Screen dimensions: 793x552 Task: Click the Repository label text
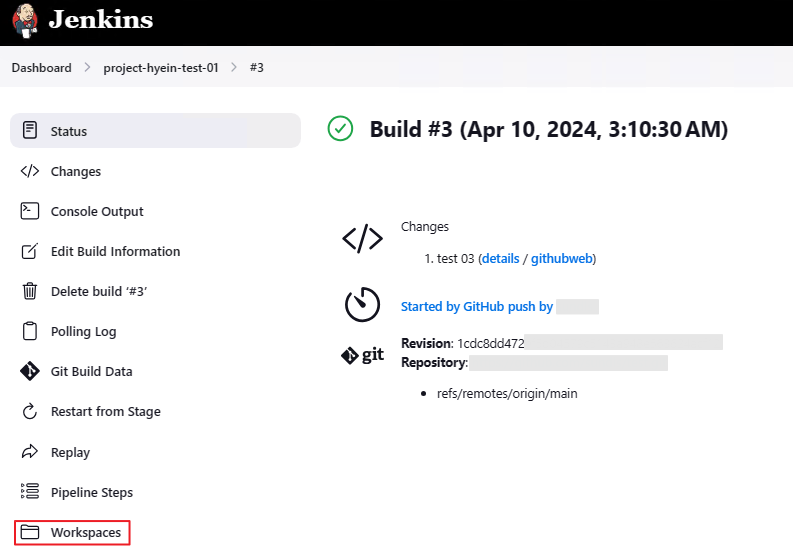click(x=434, y=363)
